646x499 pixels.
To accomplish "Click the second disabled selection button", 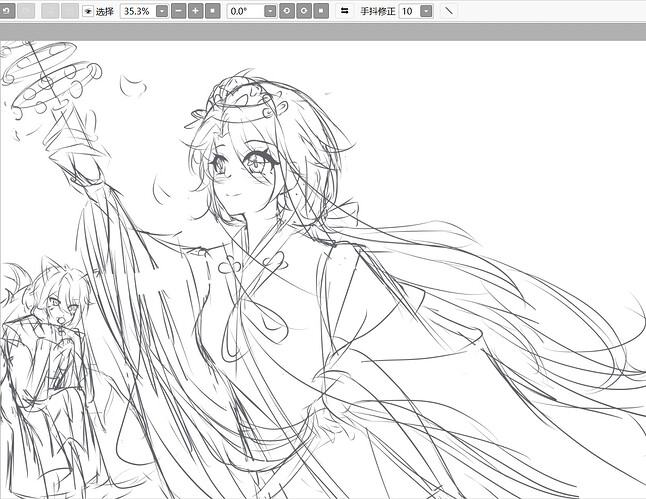I will (70, 11).
